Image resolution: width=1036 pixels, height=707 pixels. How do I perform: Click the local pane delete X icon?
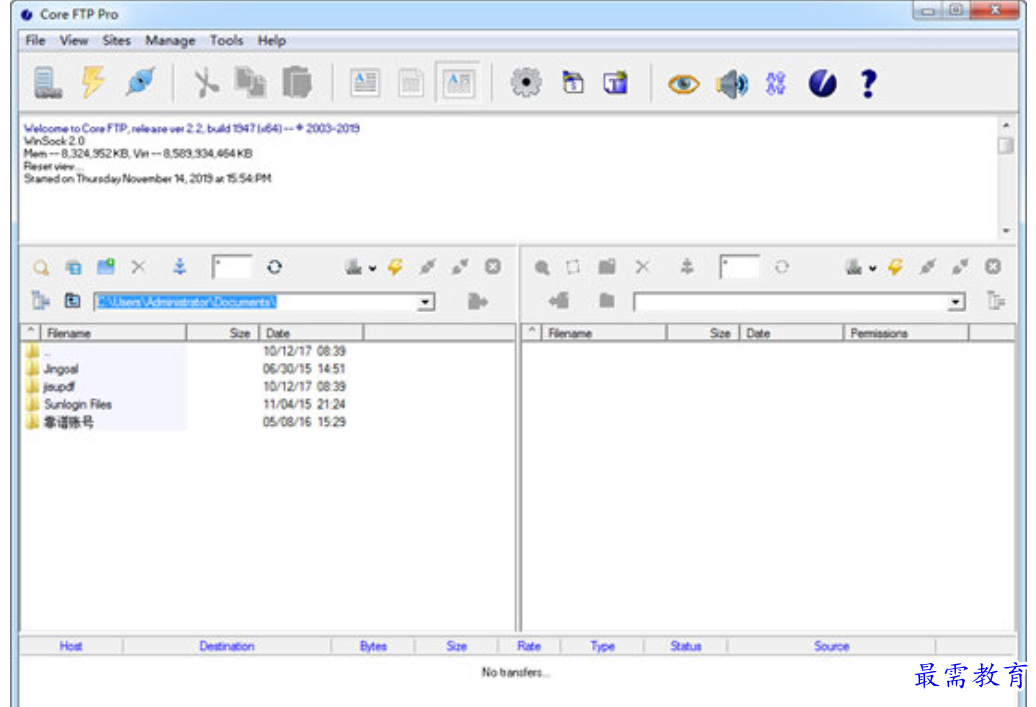coord(138,267)
